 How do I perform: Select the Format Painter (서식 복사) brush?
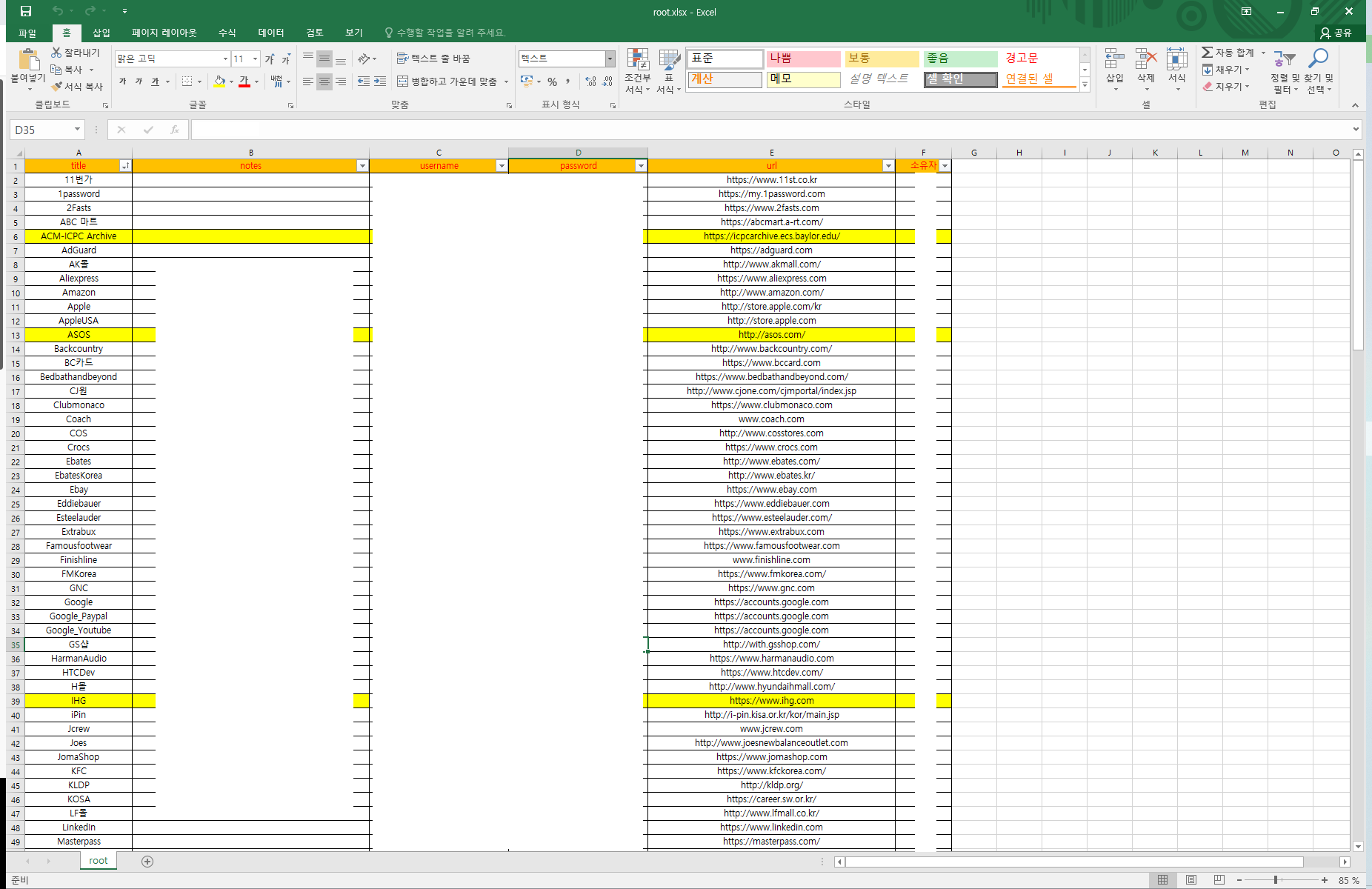[x=56, y=87]
